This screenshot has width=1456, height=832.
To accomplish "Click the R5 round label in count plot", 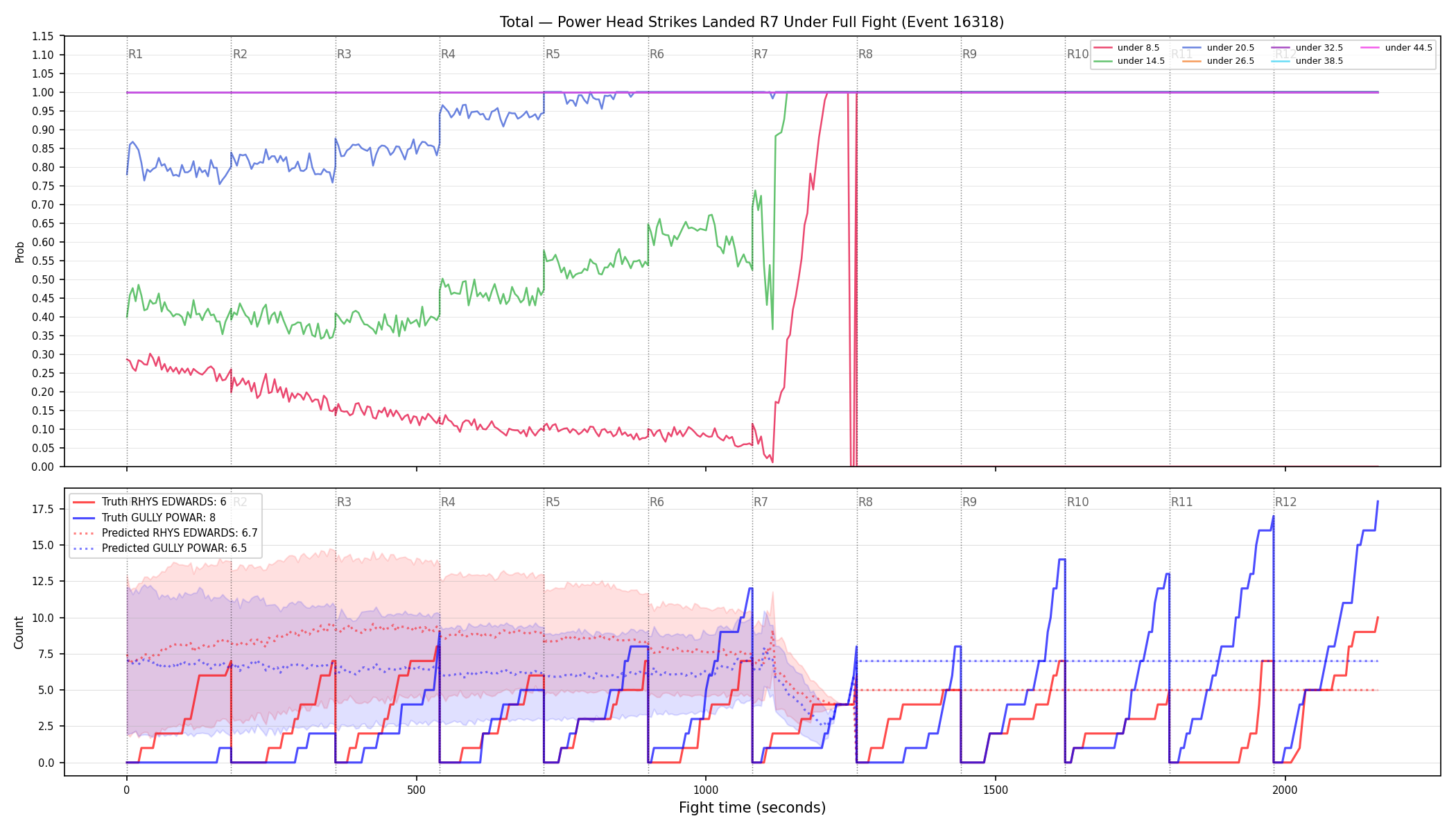I will click(x=553, y=502).
